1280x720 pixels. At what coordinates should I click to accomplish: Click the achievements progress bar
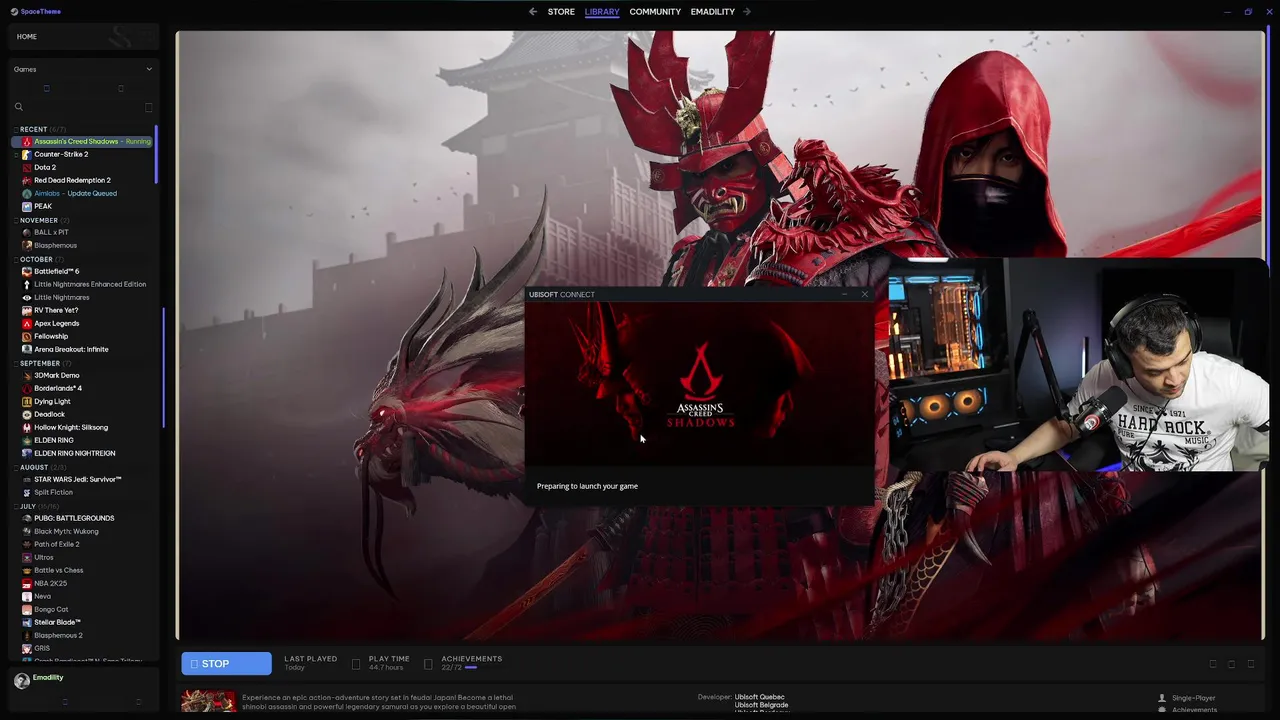pos(471,667)
